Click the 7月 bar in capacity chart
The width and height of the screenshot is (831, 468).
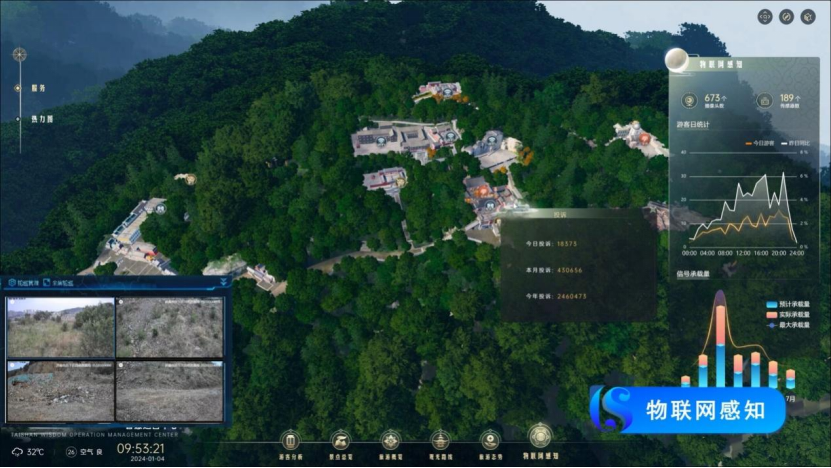point(790,379)
